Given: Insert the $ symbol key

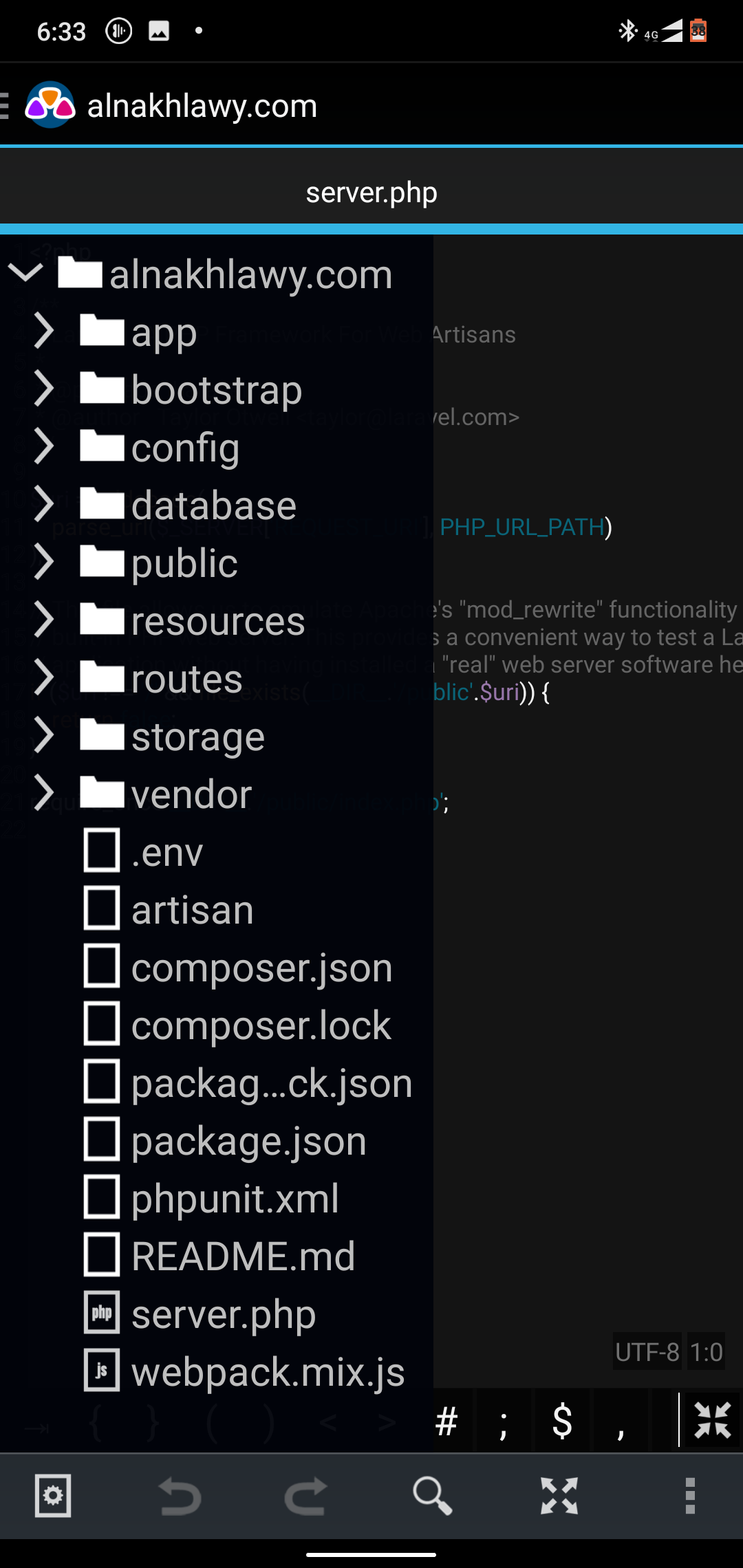Looking at the screenshot, I should (x=562, y=1421).
